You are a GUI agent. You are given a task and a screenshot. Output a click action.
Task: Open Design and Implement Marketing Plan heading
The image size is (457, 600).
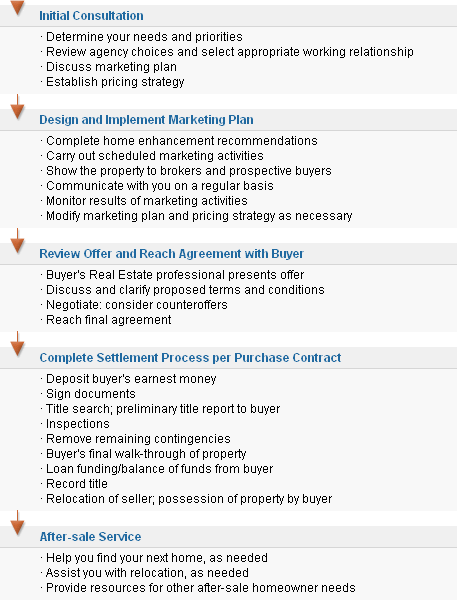click(x=146, y=120)
